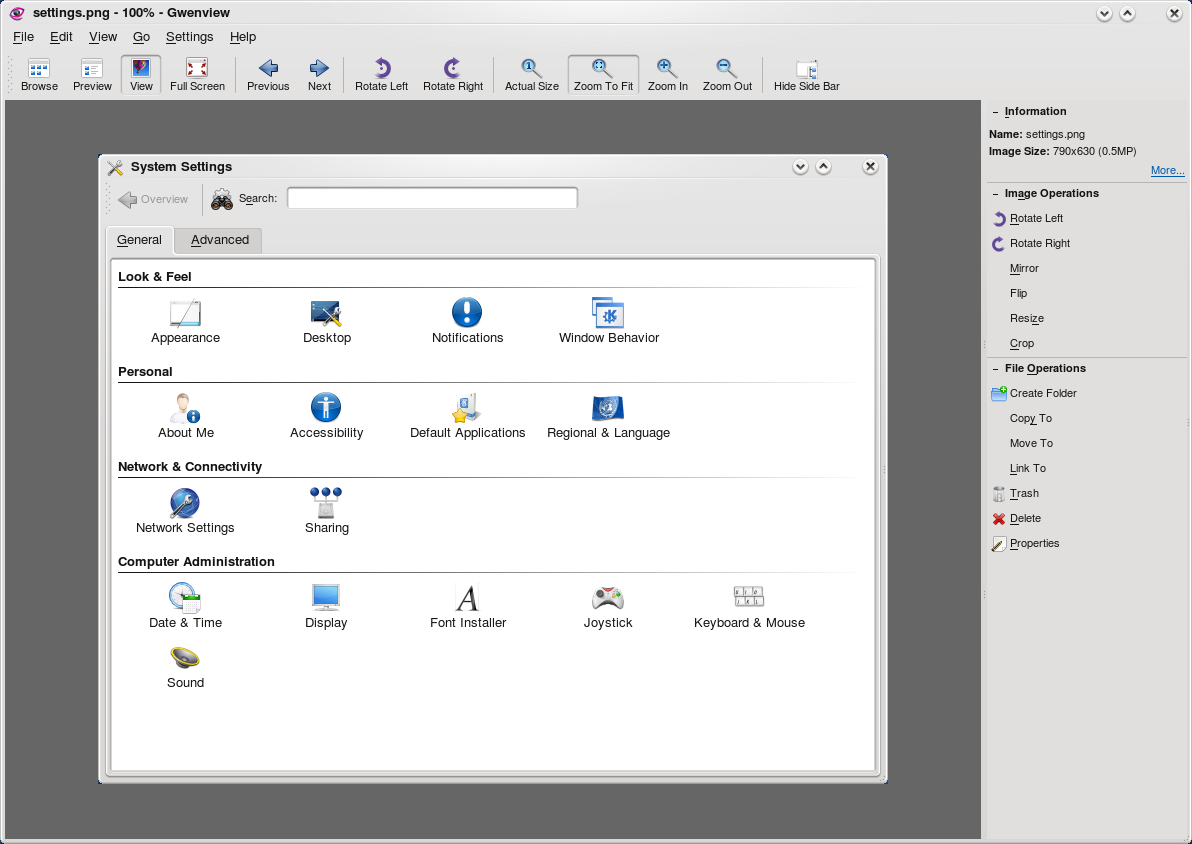Open the Edit menu
The height and width of the screenshot is (844, 1192).
61,36
